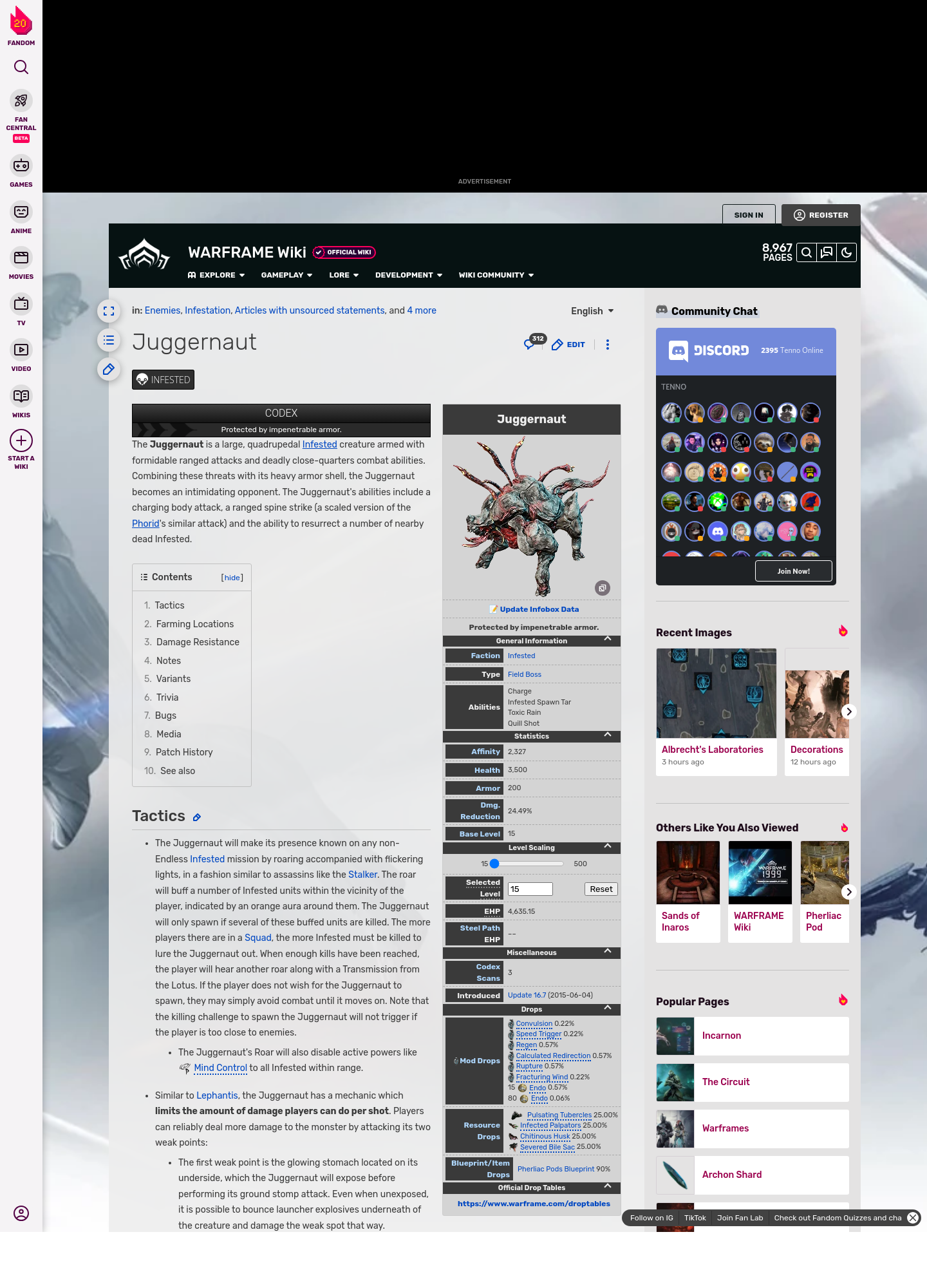Open the Wiki Community dropdown menu
927x1288 pixels.
tap(496, 275)
